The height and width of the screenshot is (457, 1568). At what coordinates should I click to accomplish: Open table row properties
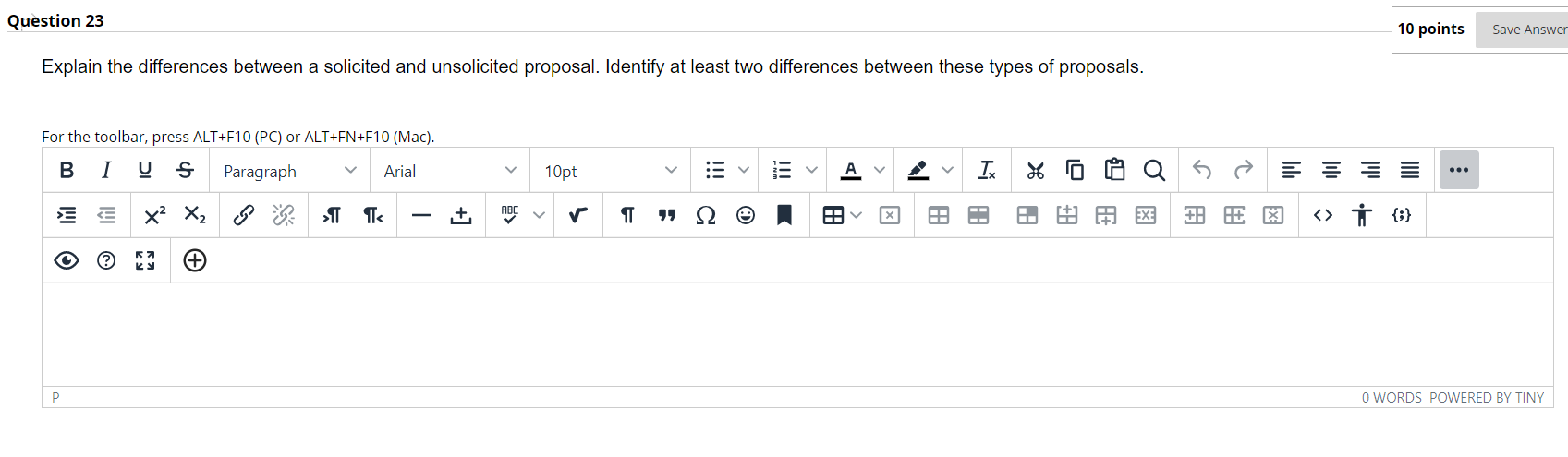(978, 215)
